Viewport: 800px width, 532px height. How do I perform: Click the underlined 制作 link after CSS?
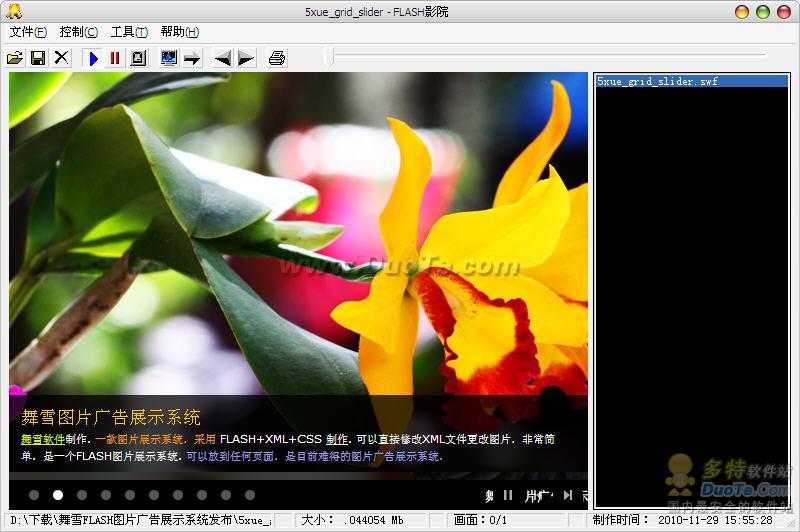(x=337, y=439)
